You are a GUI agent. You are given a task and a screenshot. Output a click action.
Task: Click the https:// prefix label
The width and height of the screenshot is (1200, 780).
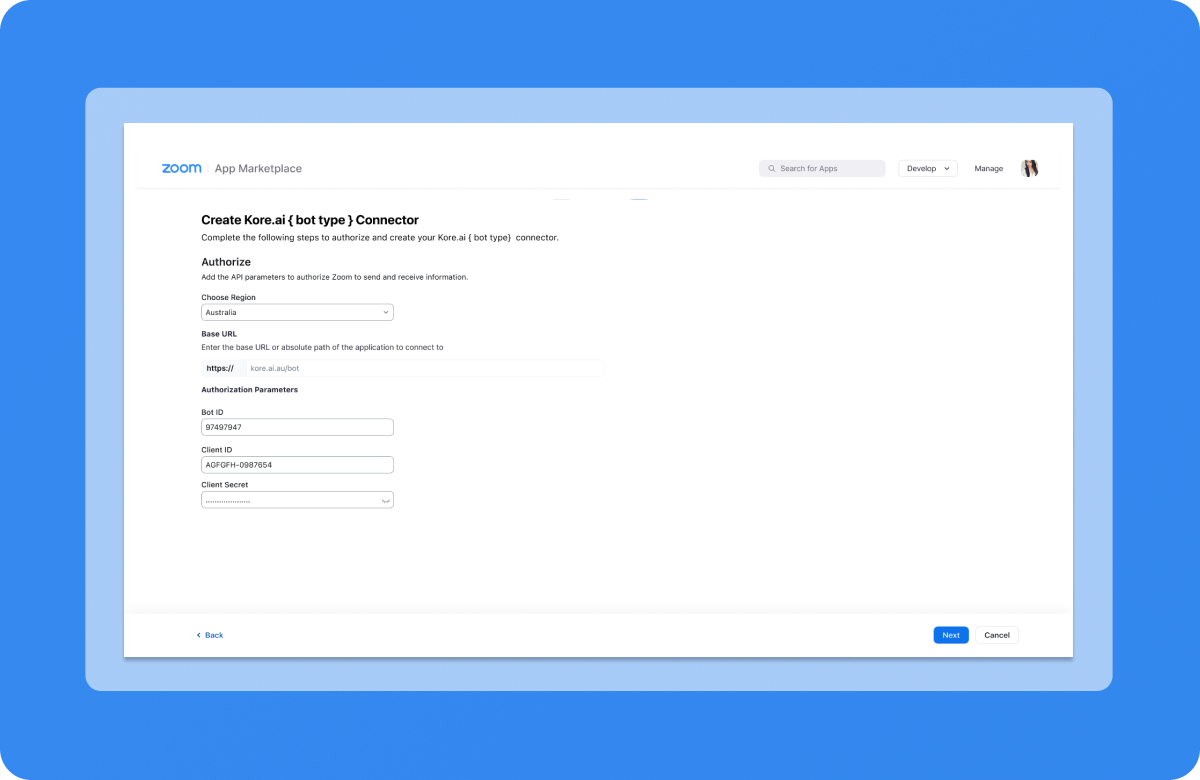click(220, 368)
